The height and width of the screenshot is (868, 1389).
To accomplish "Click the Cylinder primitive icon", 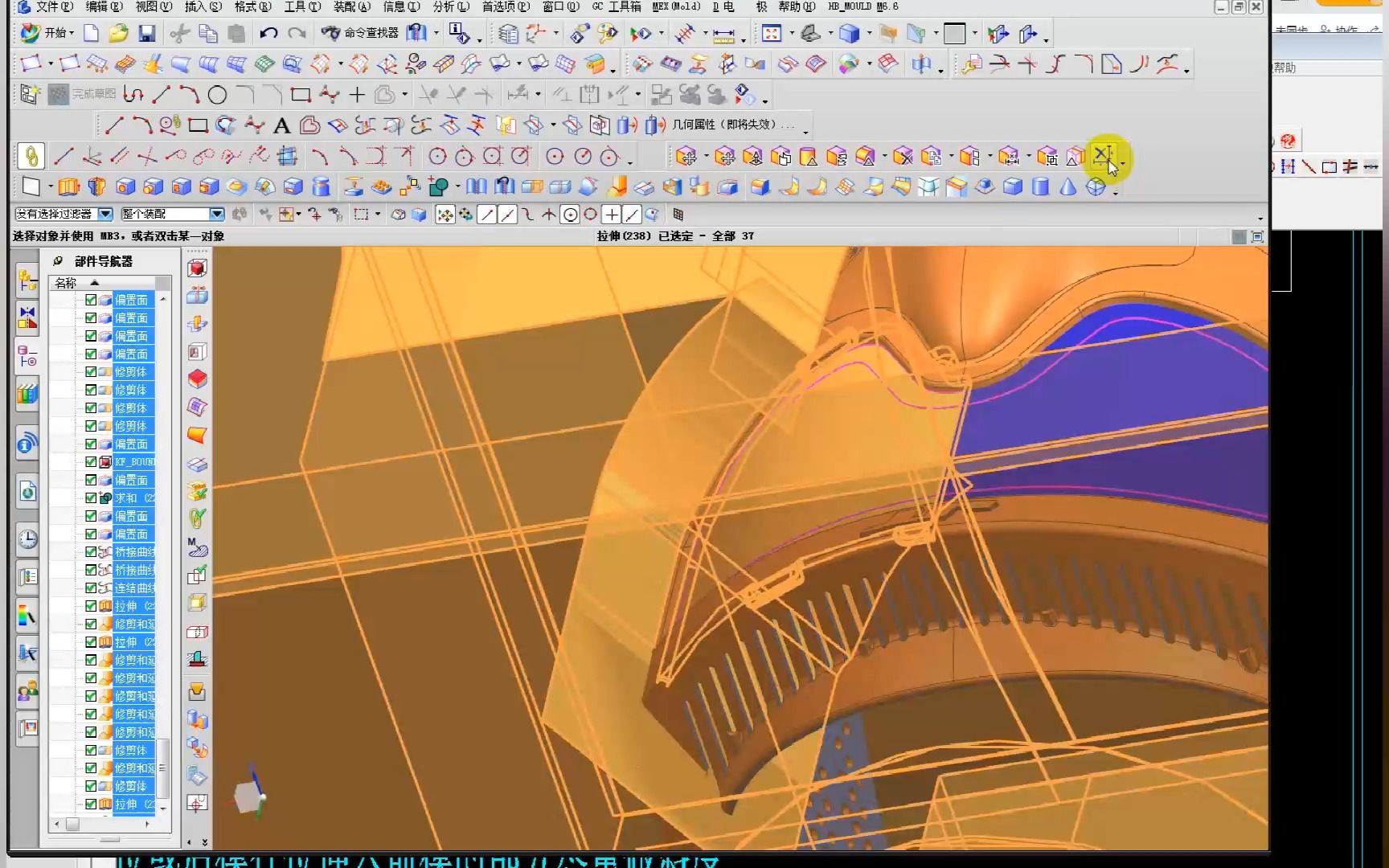I will (x=1040, y=187).
